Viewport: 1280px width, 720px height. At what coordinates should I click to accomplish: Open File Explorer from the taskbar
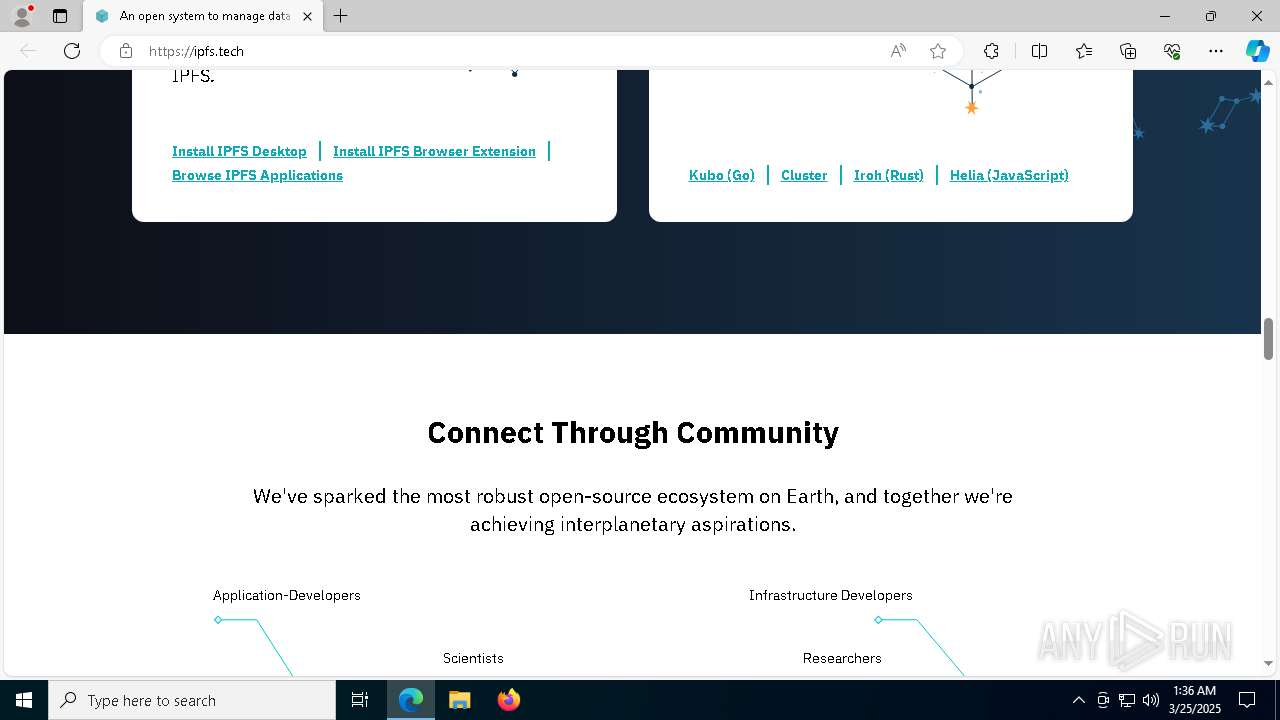(460, 700)
